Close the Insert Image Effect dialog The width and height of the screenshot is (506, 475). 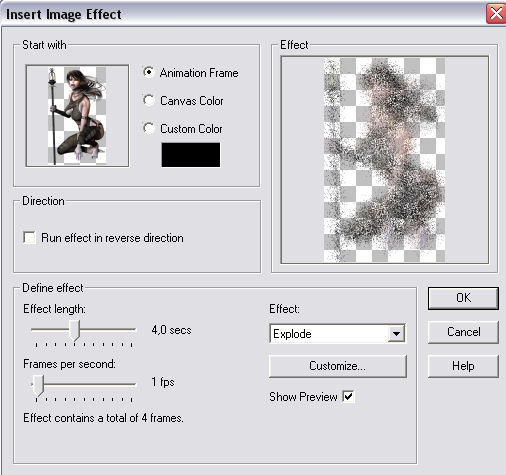click(496, 14)
